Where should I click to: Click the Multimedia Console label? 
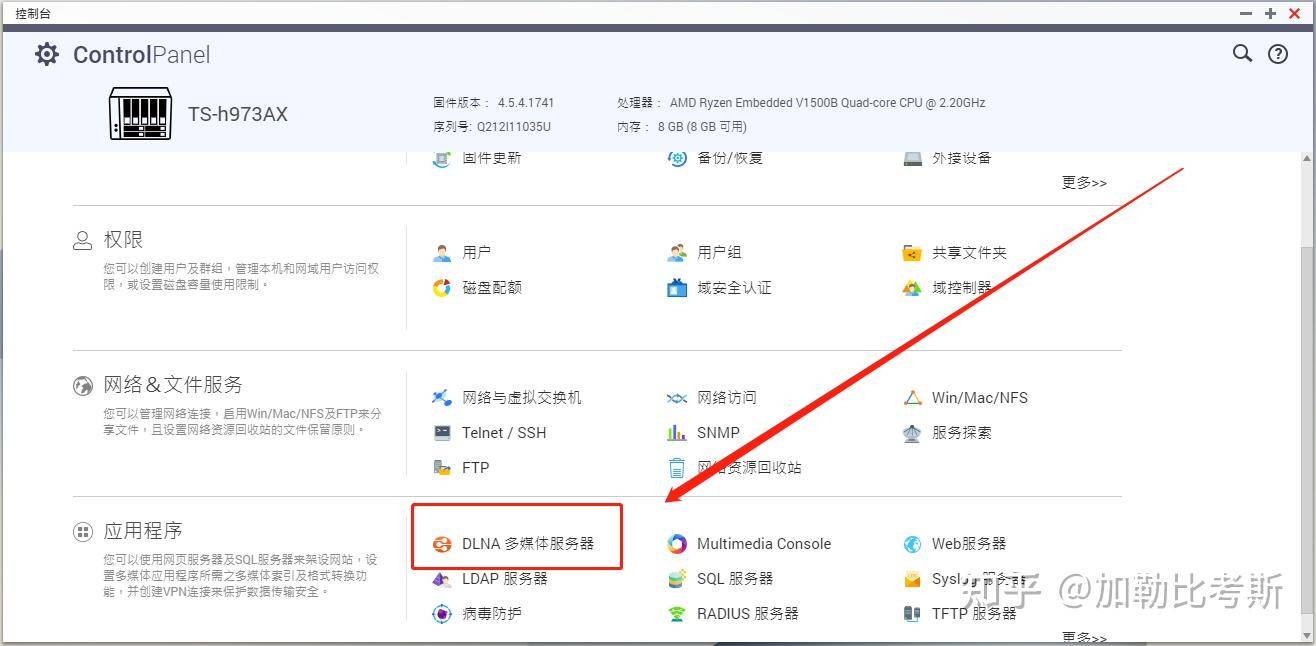pyautogui.click(x=764, y=544)
